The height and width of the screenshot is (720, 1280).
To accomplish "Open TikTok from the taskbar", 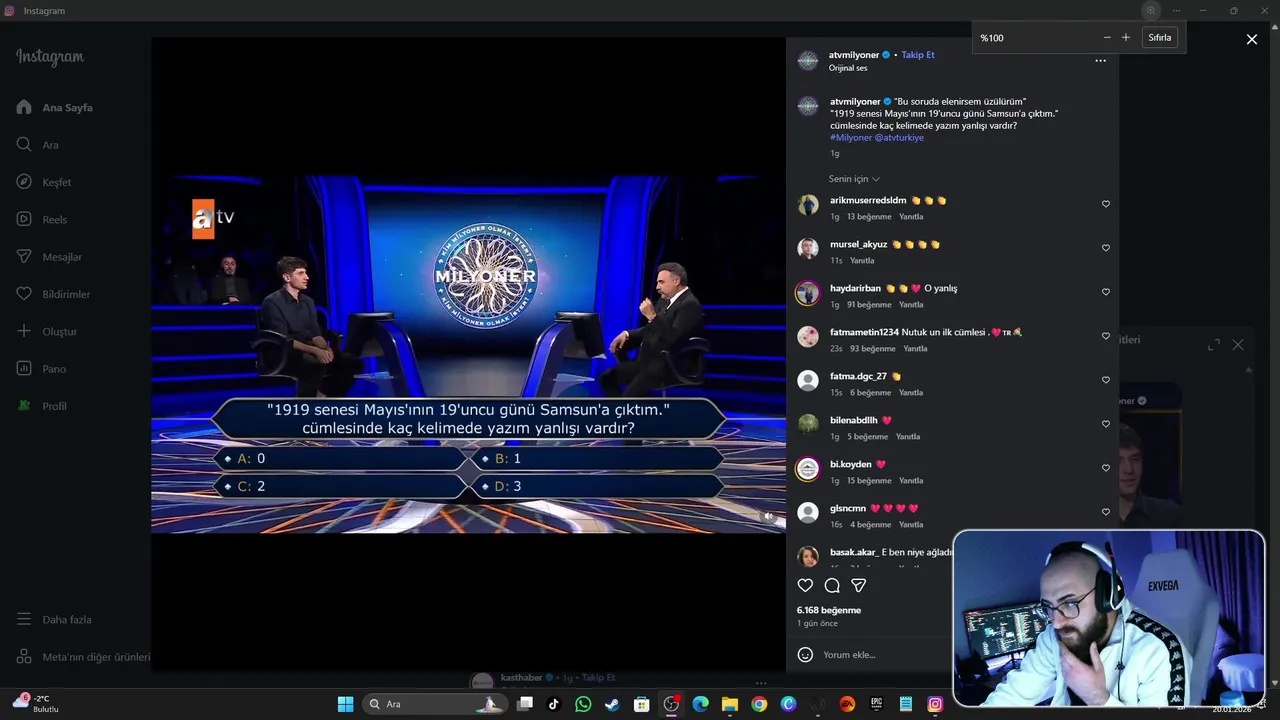I will (x=554, y=704).
